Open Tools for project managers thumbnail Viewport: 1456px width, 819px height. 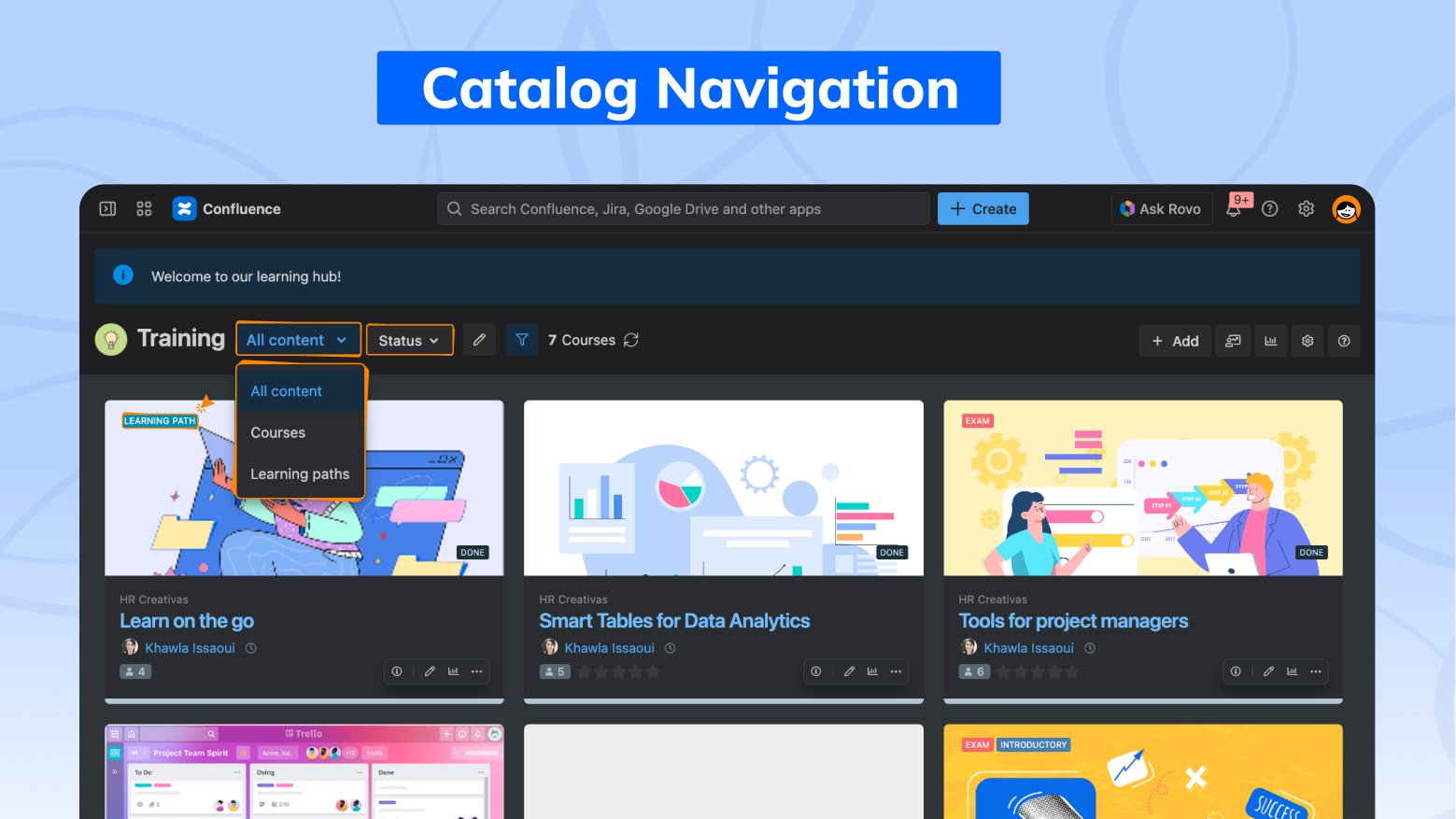1142,487
